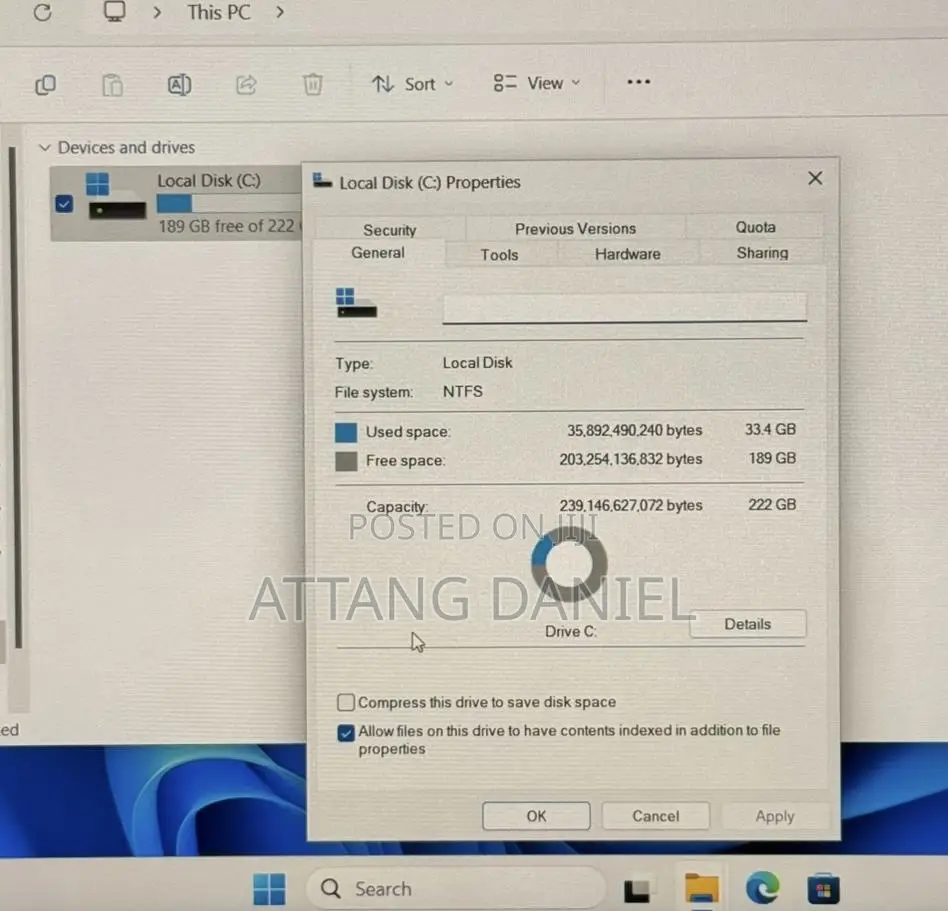Open the Windows Start menu

pos(269,889)
